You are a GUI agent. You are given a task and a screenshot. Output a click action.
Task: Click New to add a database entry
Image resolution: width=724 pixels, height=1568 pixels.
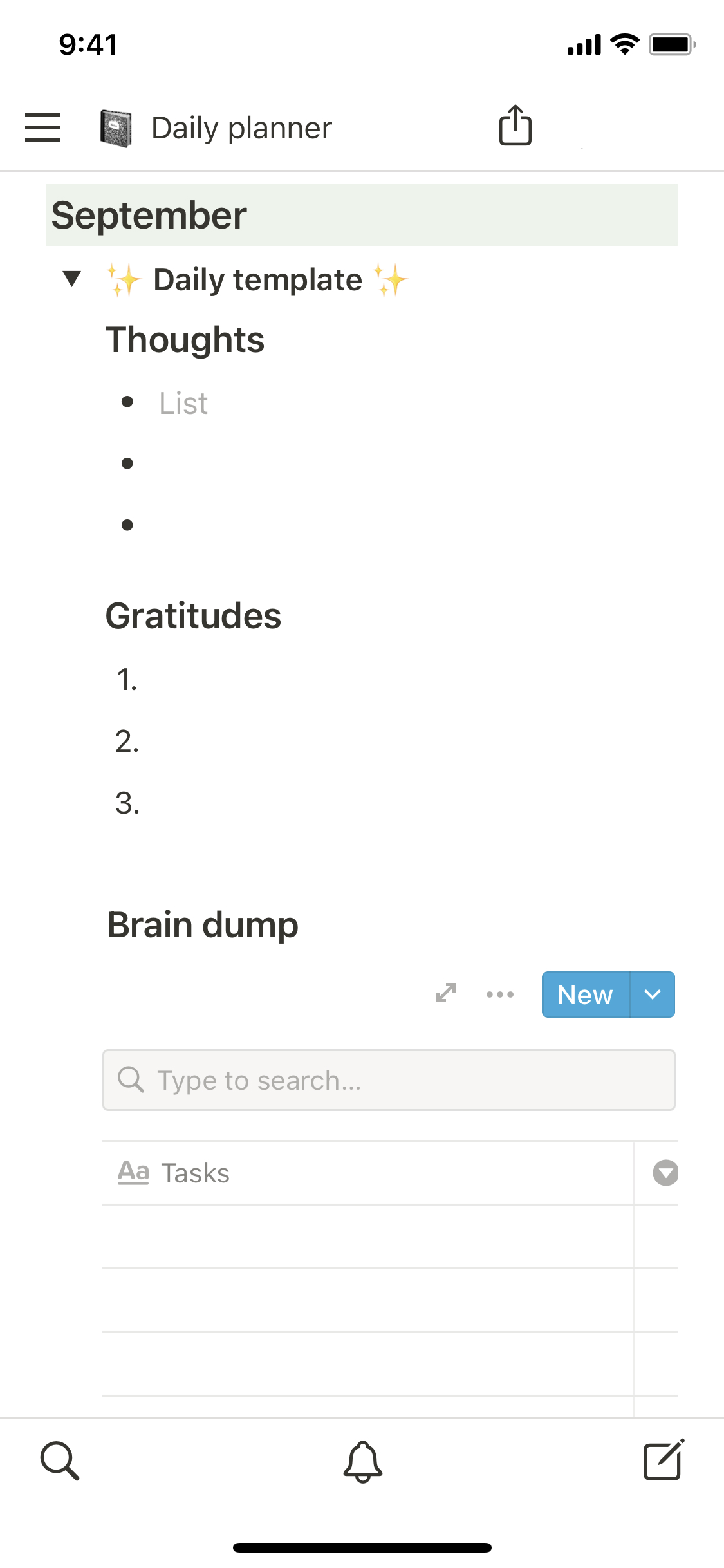585,994
